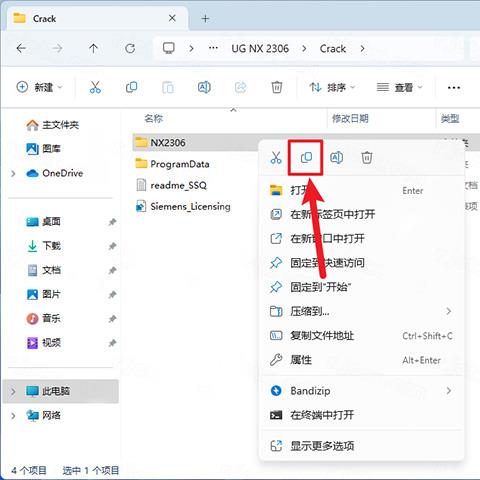
Task: Click the Refresh button in navigation bar
Action: point(130,49)
